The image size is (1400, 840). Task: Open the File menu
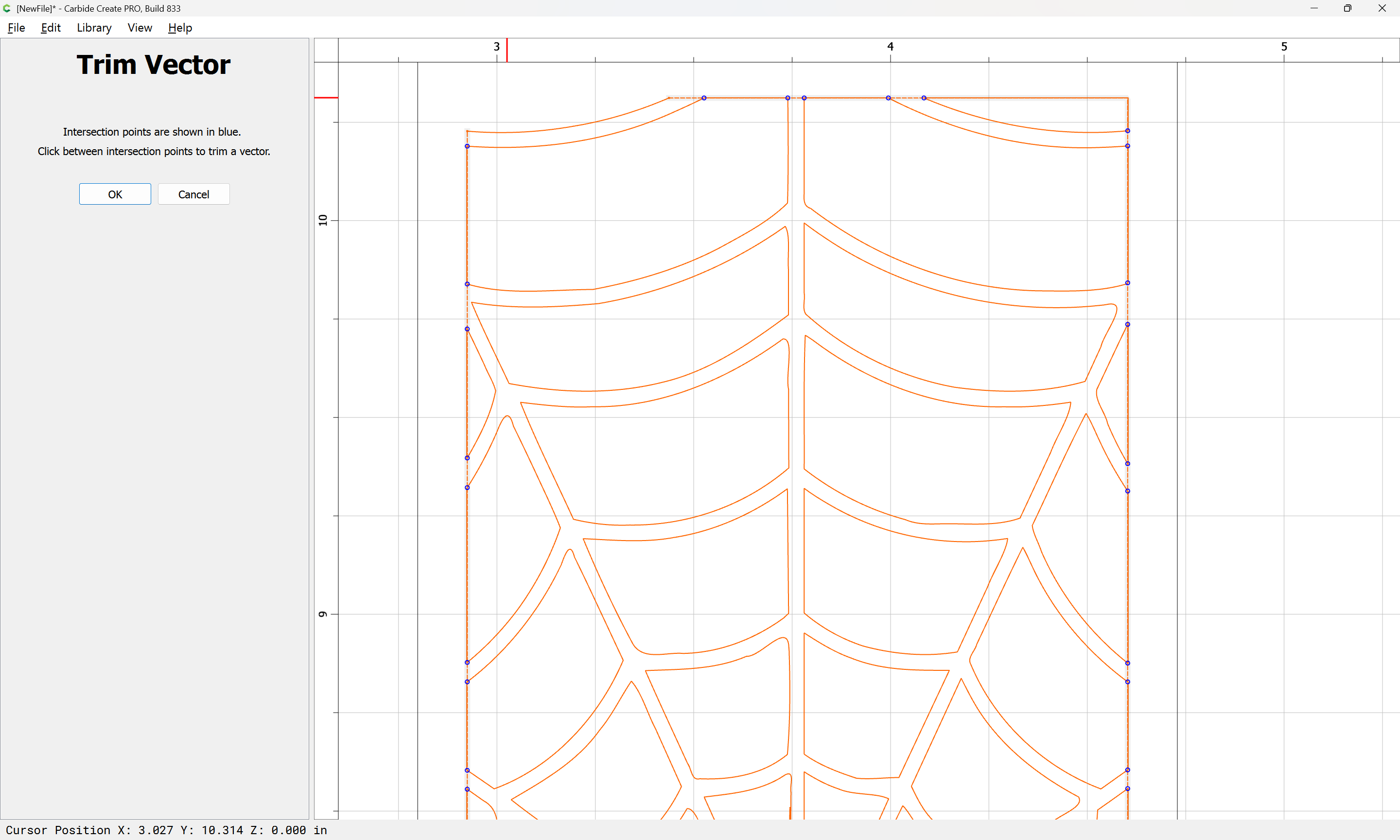(x=16, y=28)
